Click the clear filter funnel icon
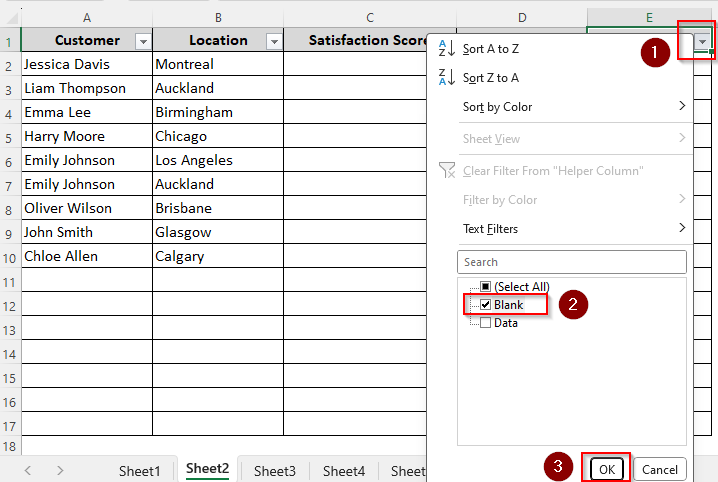 tap(447, 170)
